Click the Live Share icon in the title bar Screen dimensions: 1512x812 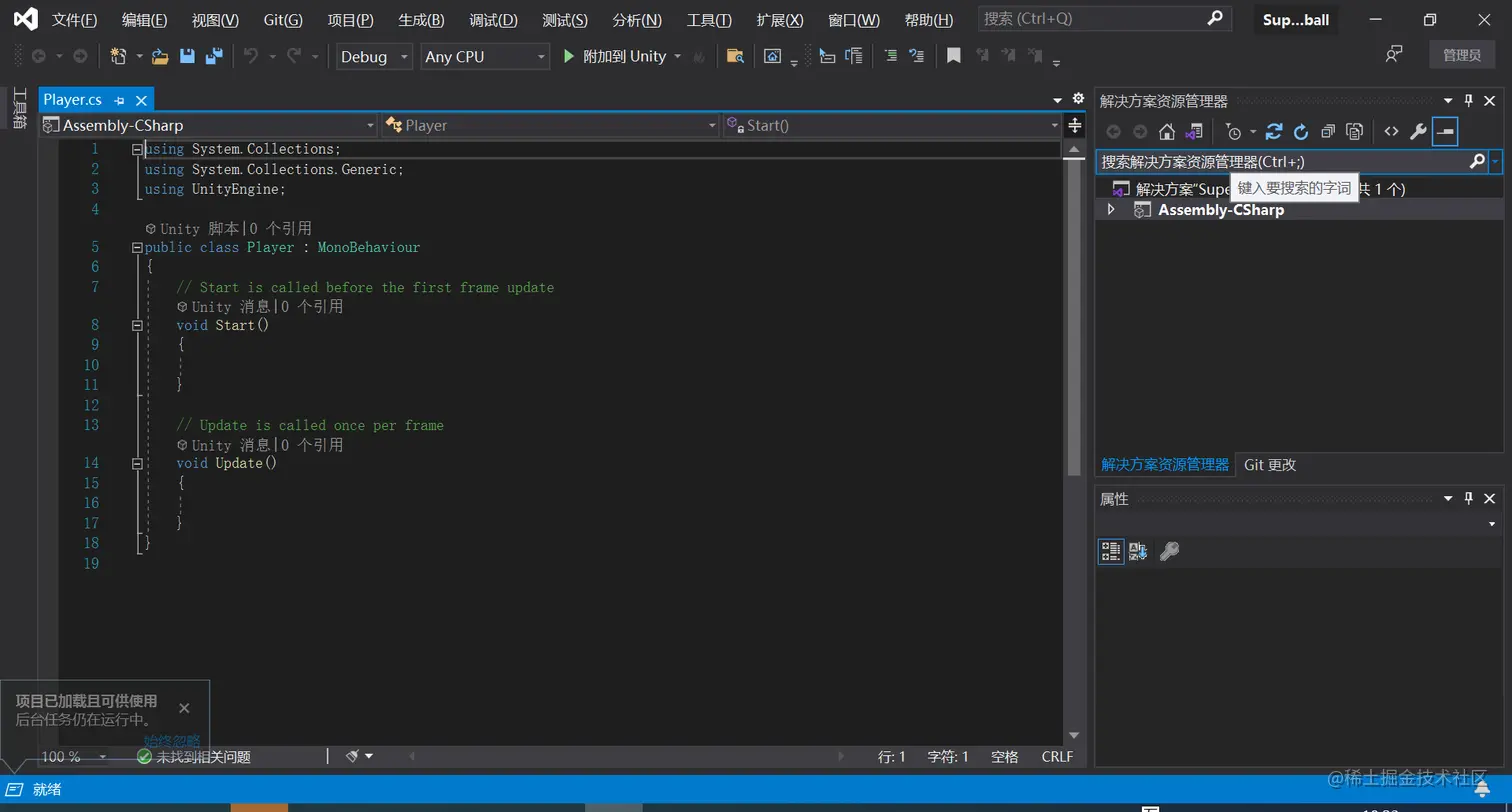[x=1394, y=55]
